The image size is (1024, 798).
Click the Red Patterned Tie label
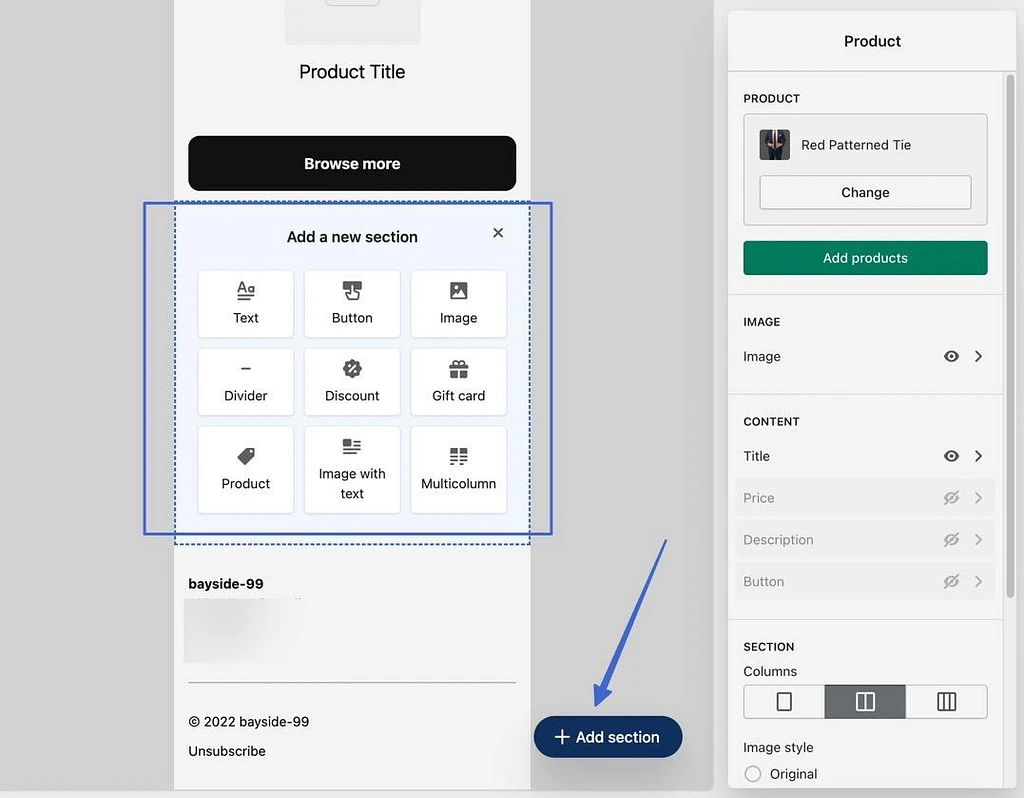click(x=856, y=145)
